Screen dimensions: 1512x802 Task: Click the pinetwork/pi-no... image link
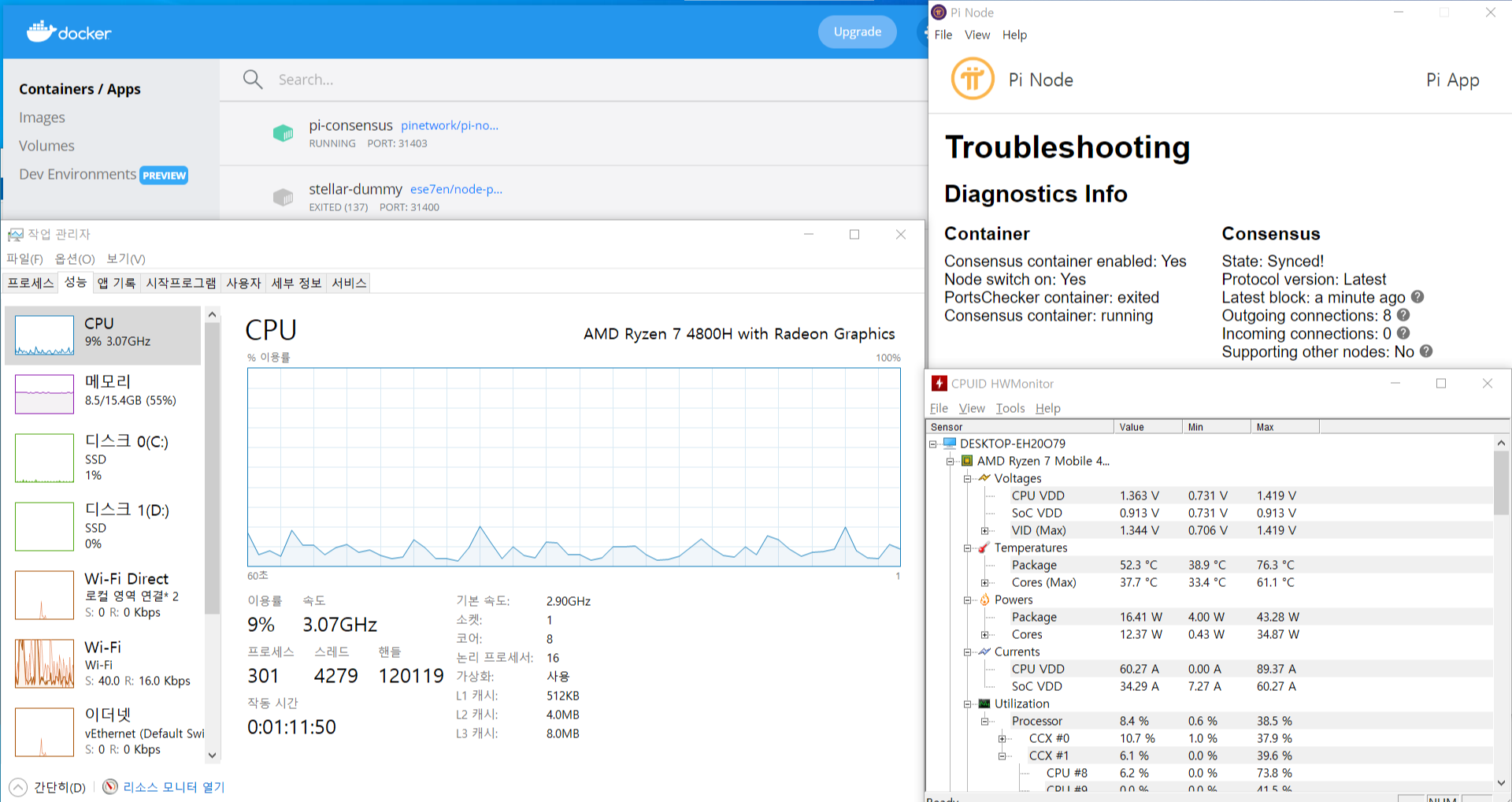[x=450, y=125]
